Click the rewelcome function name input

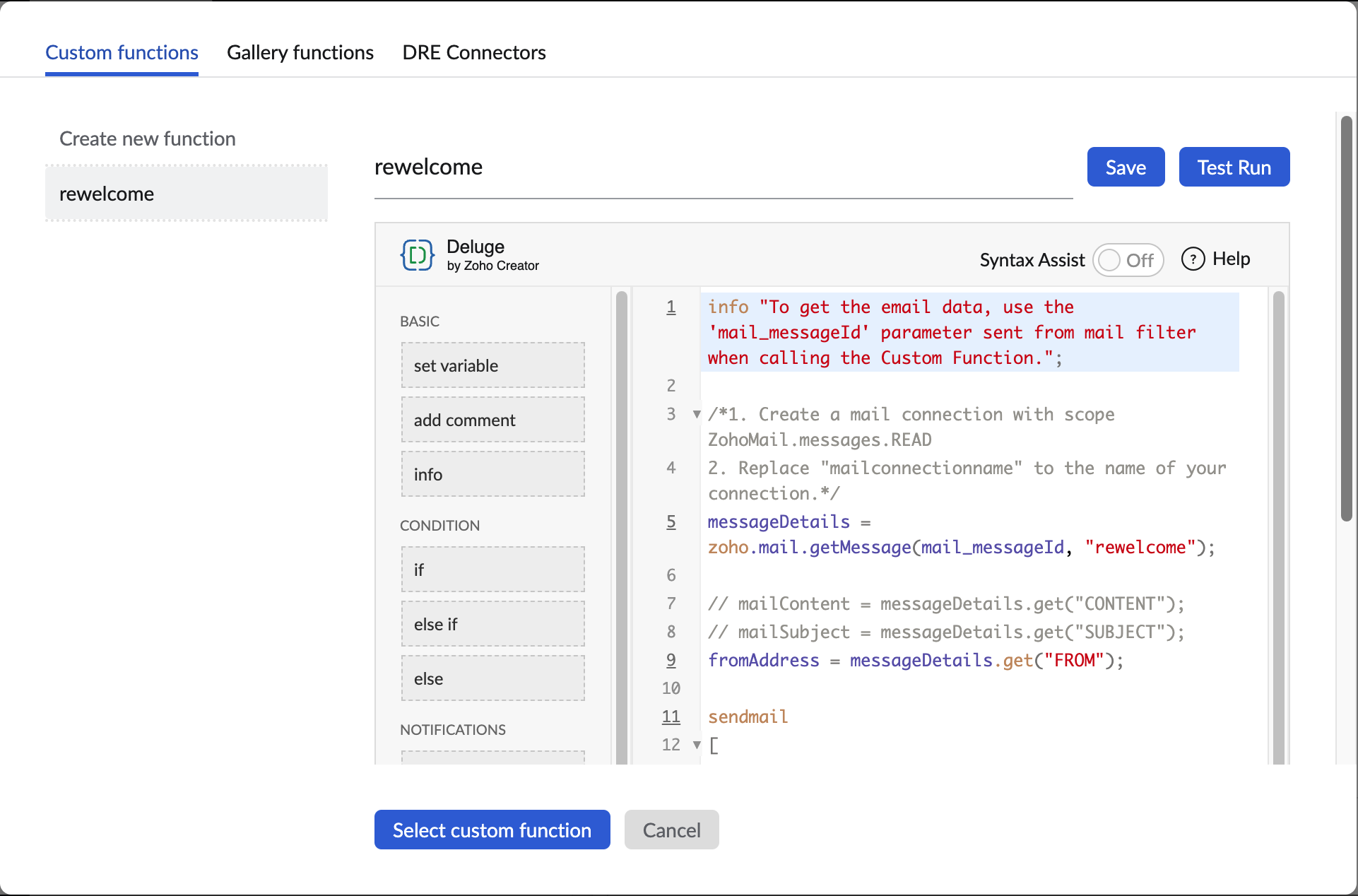[x=723, y=167]
